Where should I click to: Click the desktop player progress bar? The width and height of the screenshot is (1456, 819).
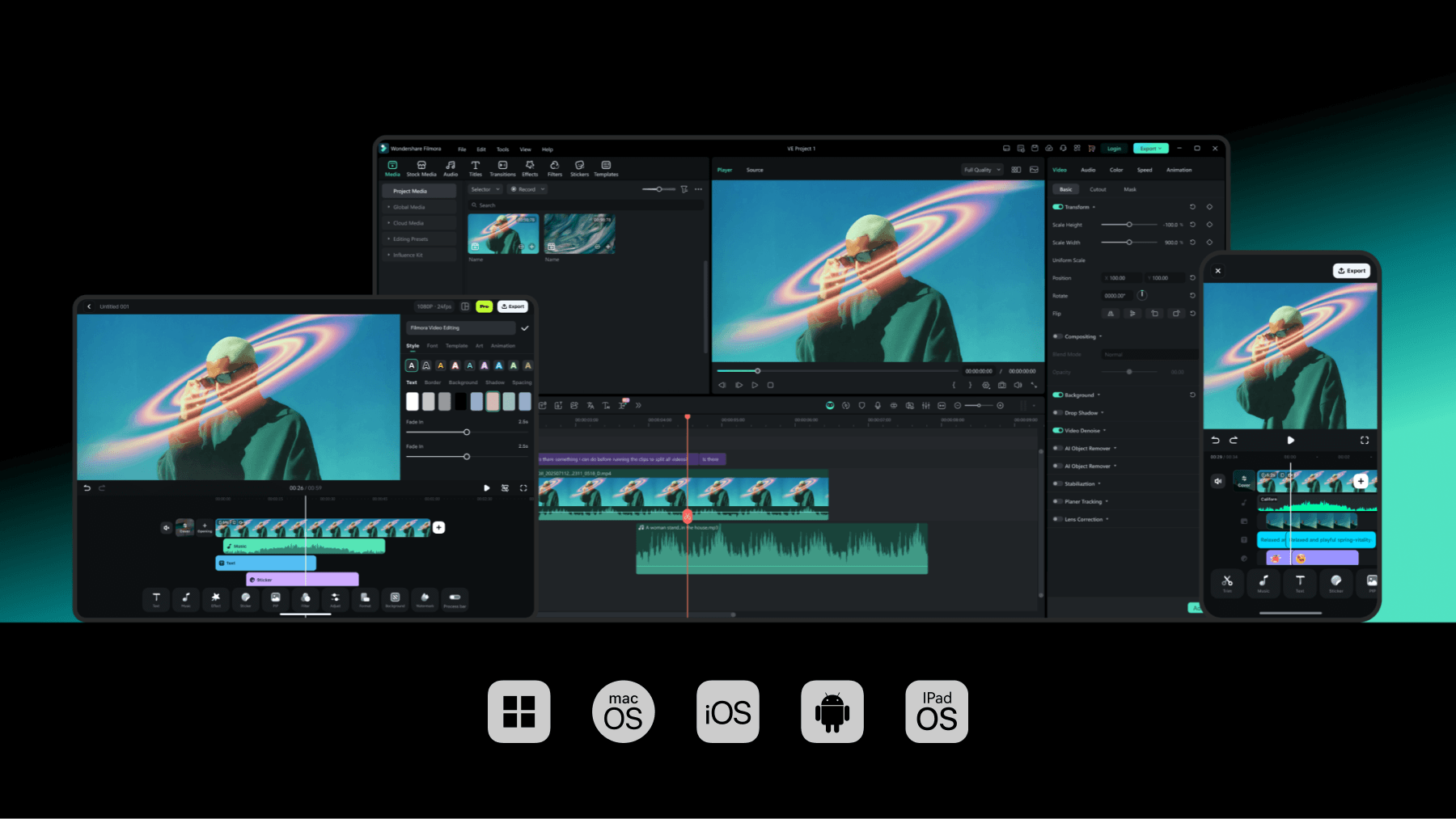coord(837,371)
